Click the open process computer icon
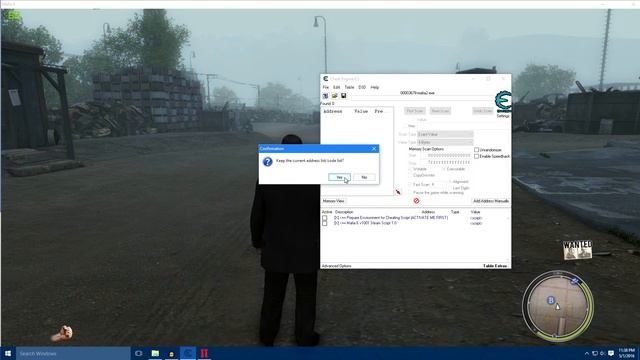The image size is (640, 360). 326,96
